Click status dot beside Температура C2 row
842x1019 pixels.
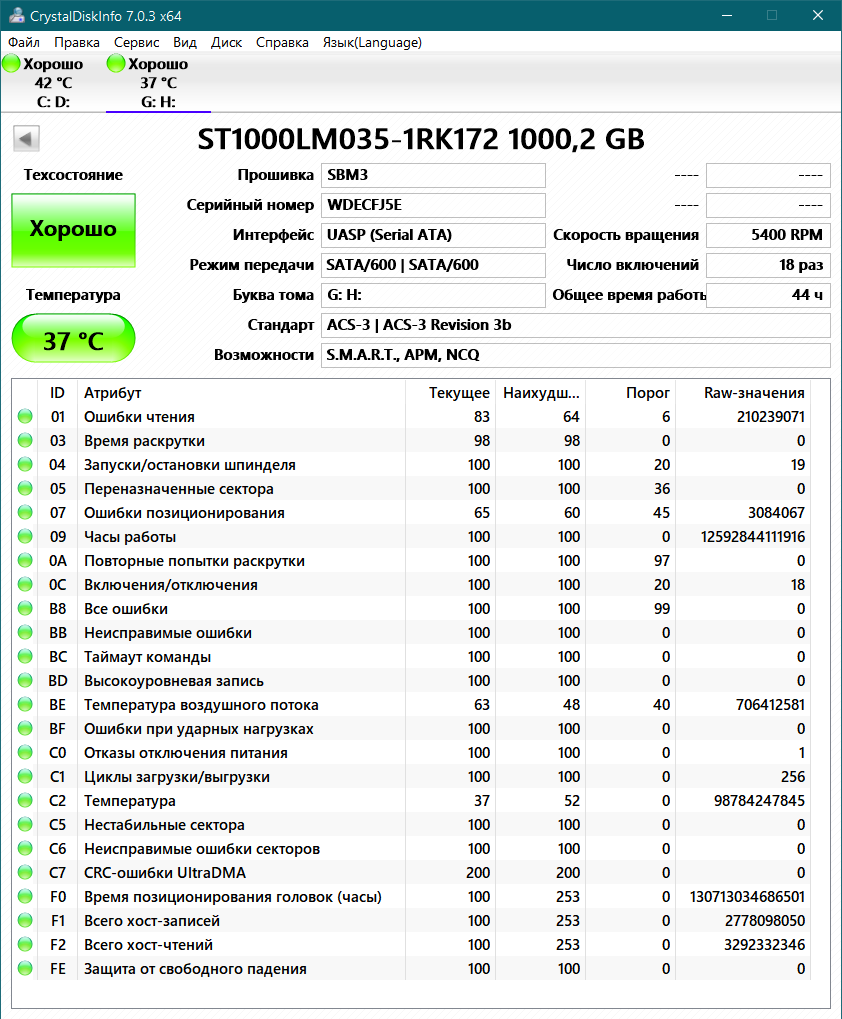(x=25, y=801)
